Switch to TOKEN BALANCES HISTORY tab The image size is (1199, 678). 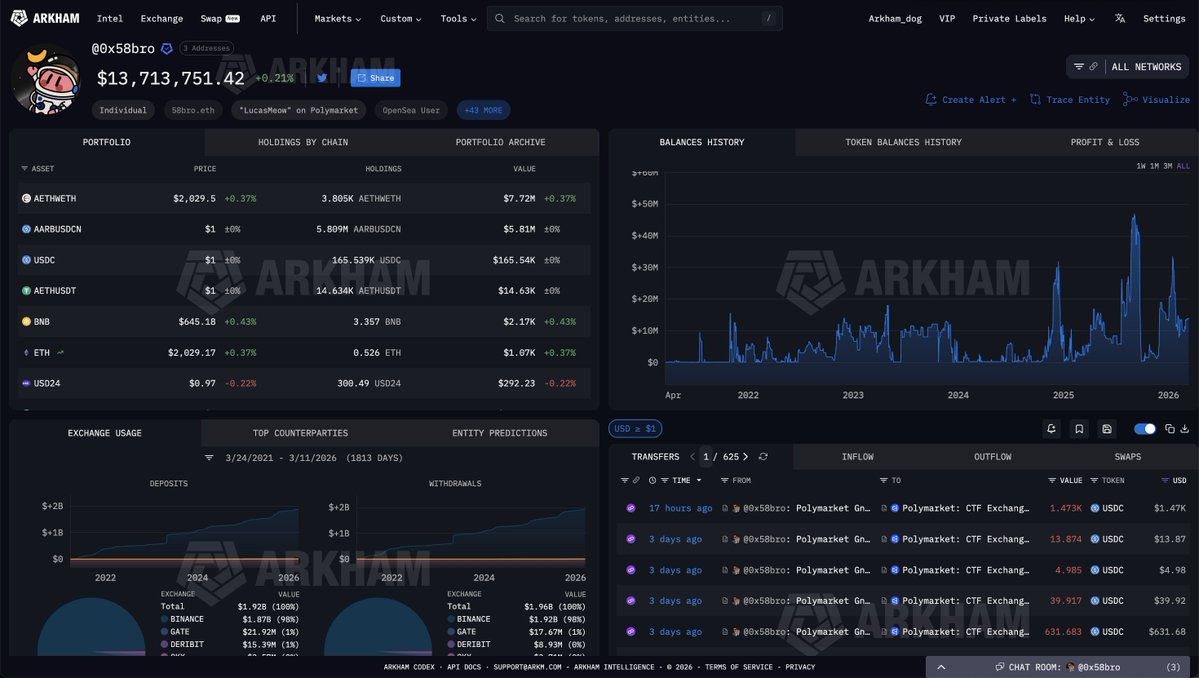903,142
